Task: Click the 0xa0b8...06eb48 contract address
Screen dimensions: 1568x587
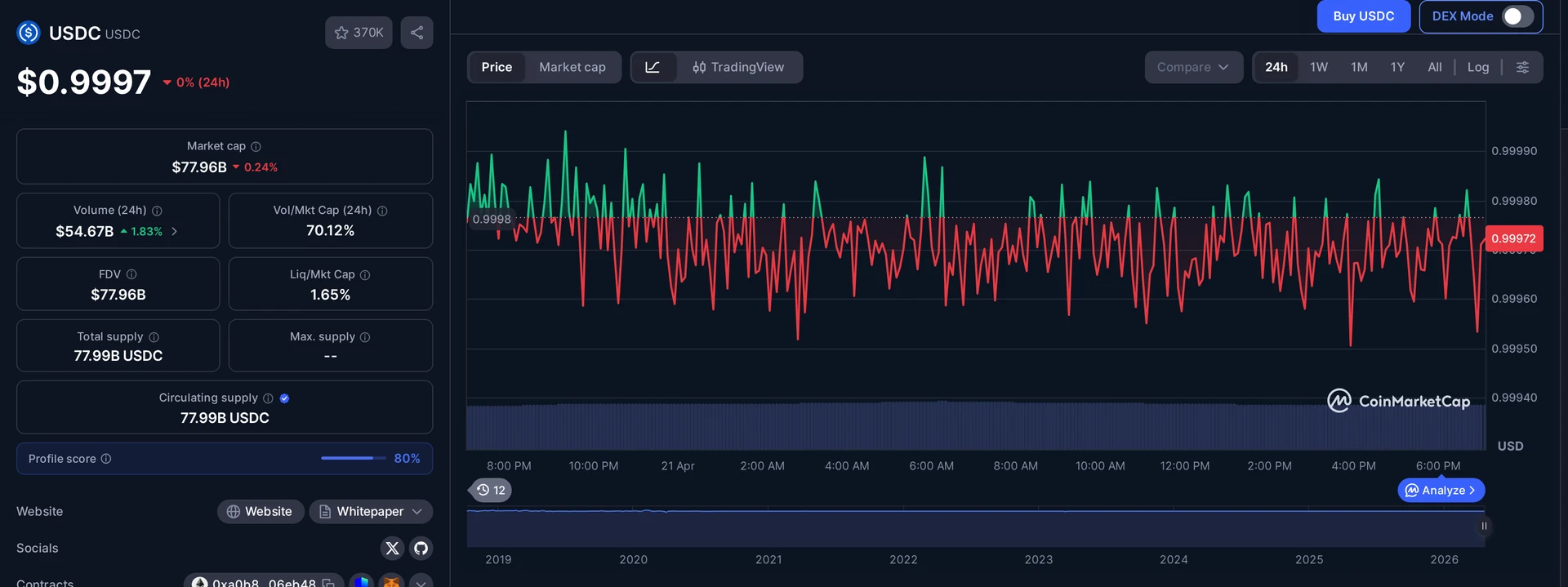Action: click(x=264, y=583)
